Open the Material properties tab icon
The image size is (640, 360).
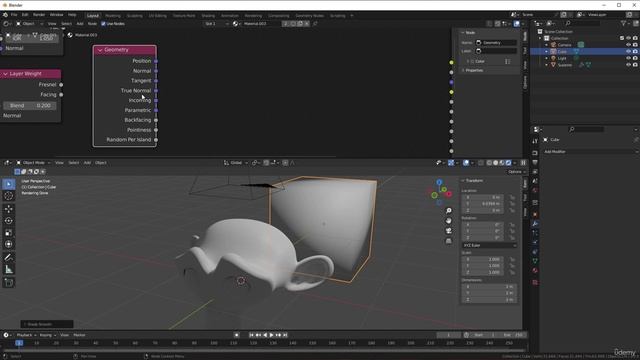tap(535, 271)
